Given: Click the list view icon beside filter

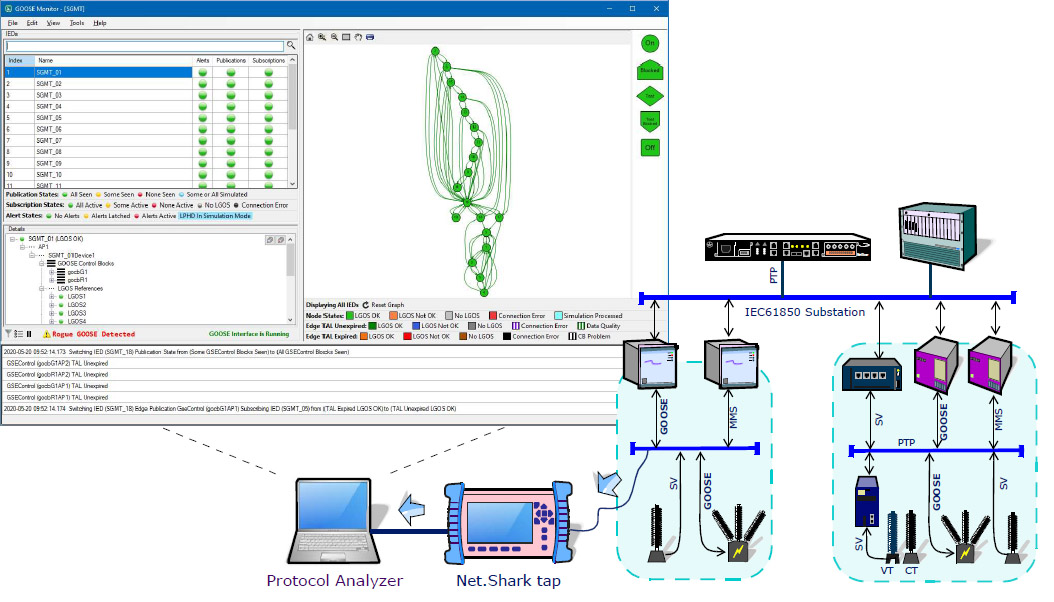Looking at the screenshot, I should [x=19, y=334].
